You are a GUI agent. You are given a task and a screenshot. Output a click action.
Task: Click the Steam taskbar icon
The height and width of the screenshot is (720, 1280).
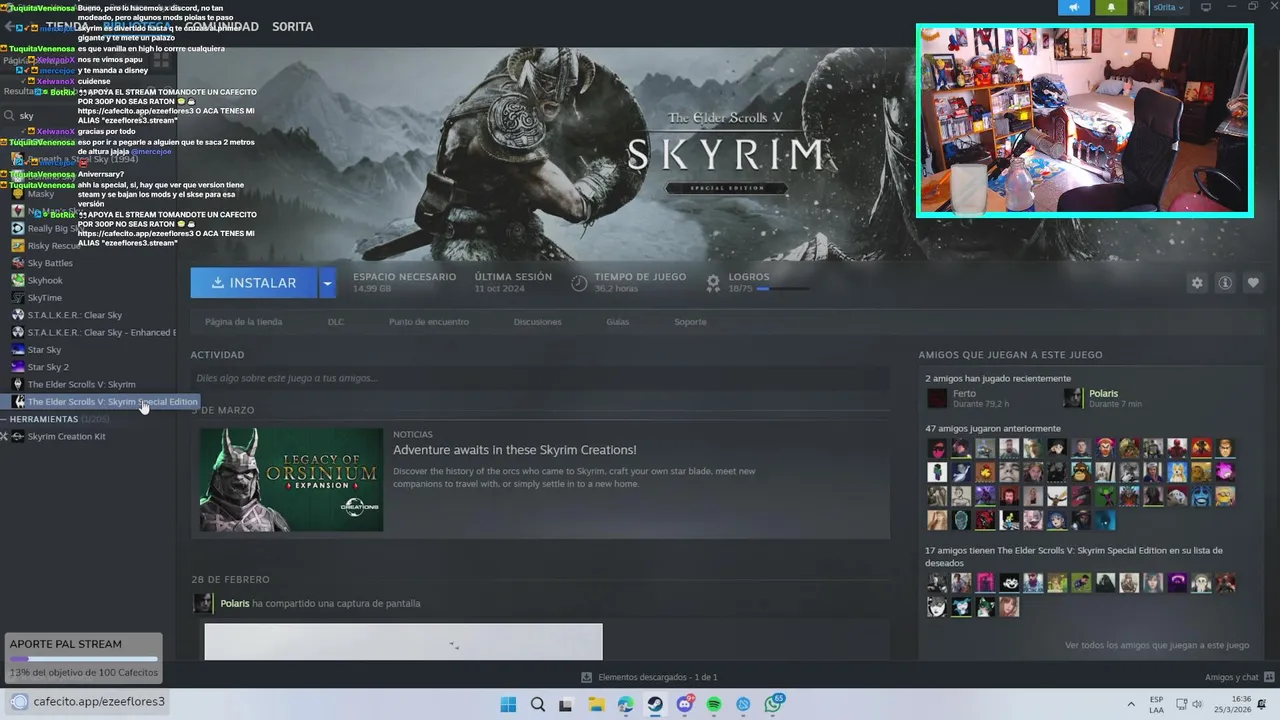pos(655,704)
